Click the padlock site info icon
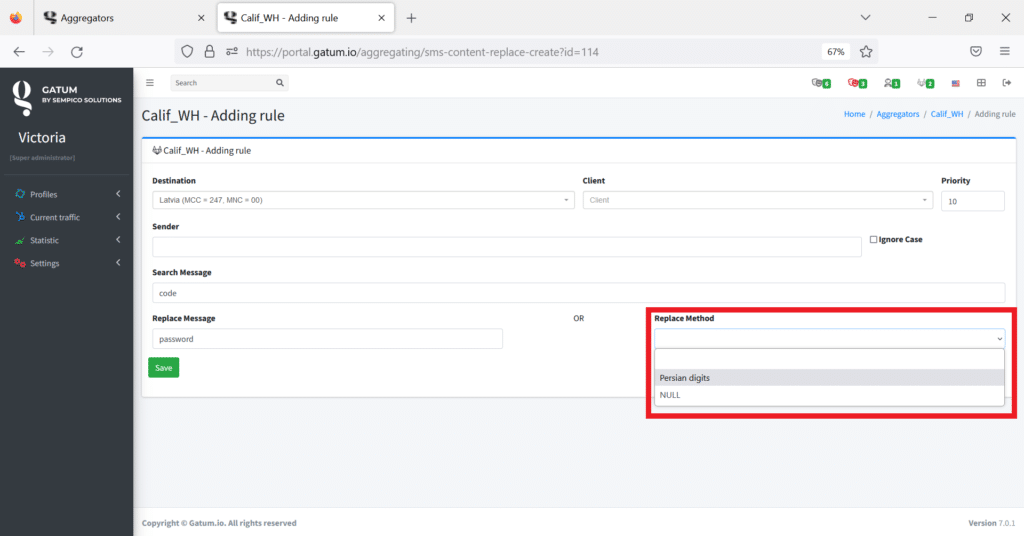This screenshot has height=536, width=1024. (209, 52)
